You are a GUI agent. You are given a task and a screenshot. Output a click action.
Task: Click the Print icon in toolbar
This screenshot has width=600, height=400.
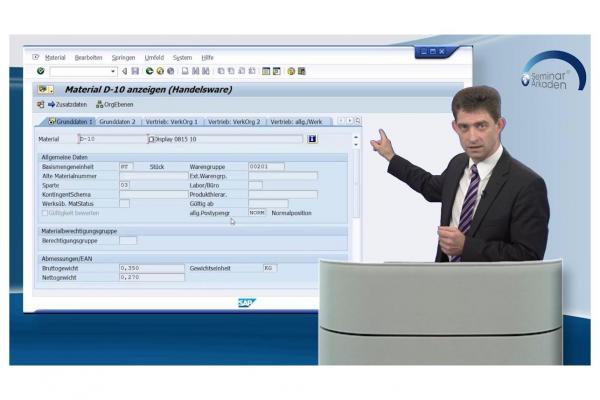point(185,71)
